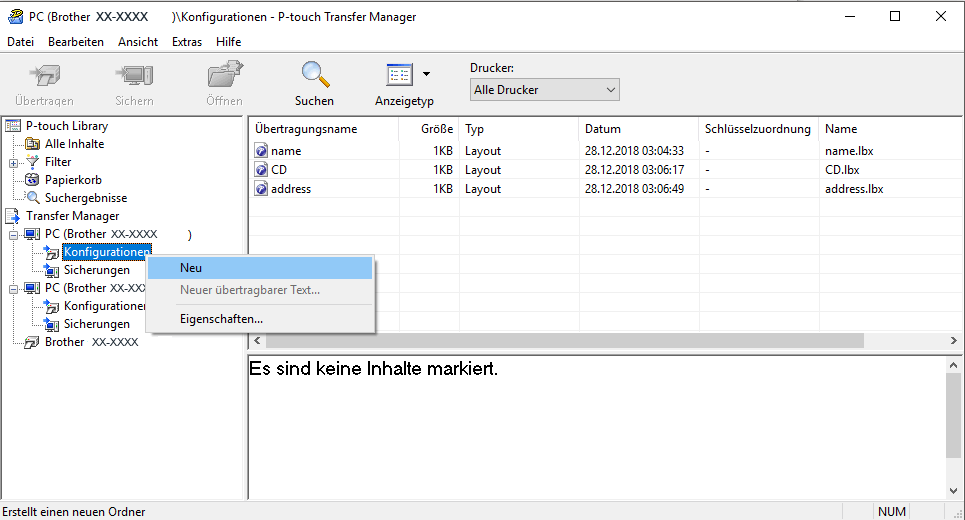This screenshot has width=965, height=520.
Task: Select the 'CD' layout row
Action: tap(605, 170)
